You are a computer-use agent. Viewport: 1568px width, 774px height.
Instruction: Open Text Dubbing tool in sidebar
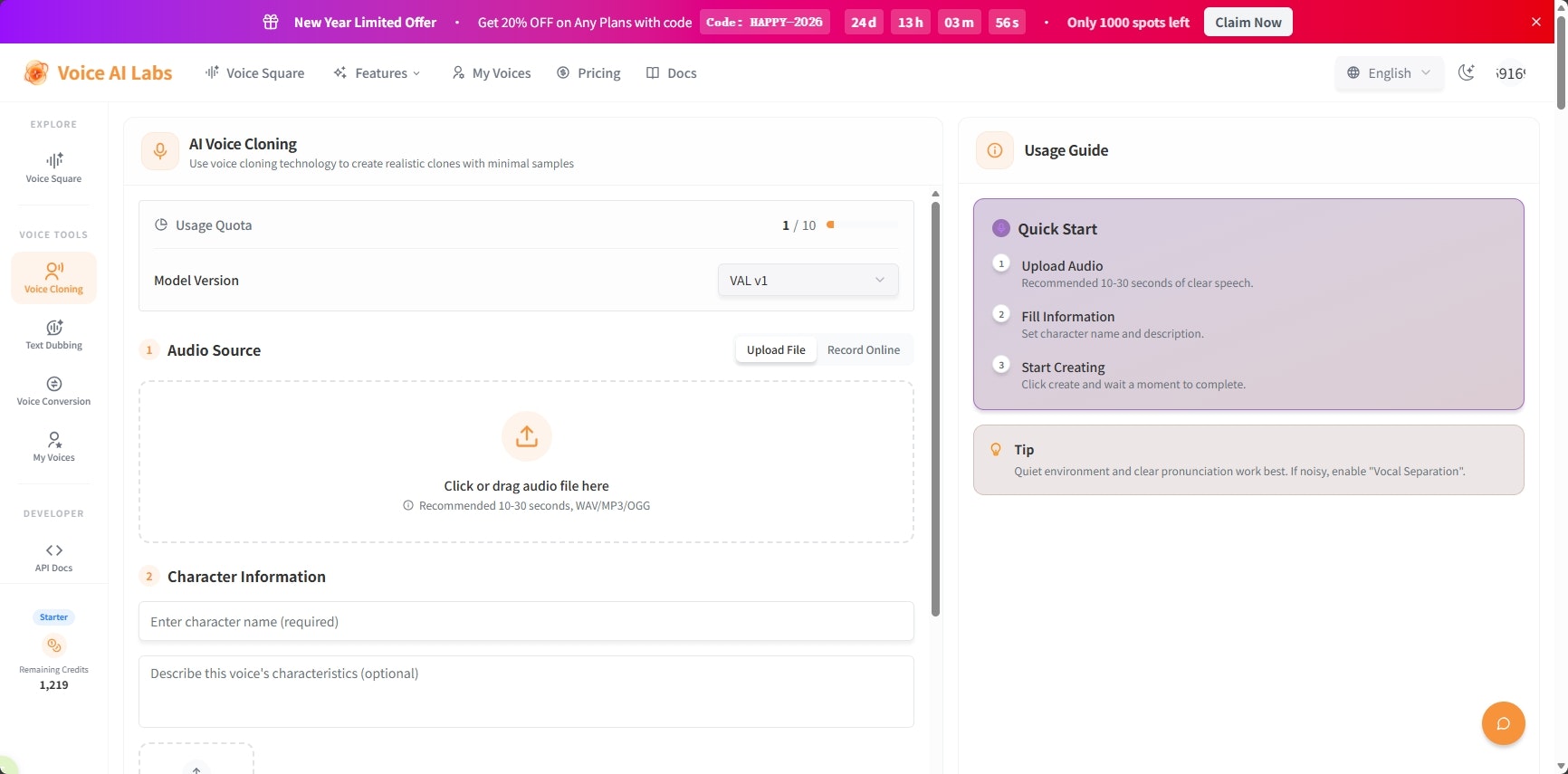tap(53, 334)
